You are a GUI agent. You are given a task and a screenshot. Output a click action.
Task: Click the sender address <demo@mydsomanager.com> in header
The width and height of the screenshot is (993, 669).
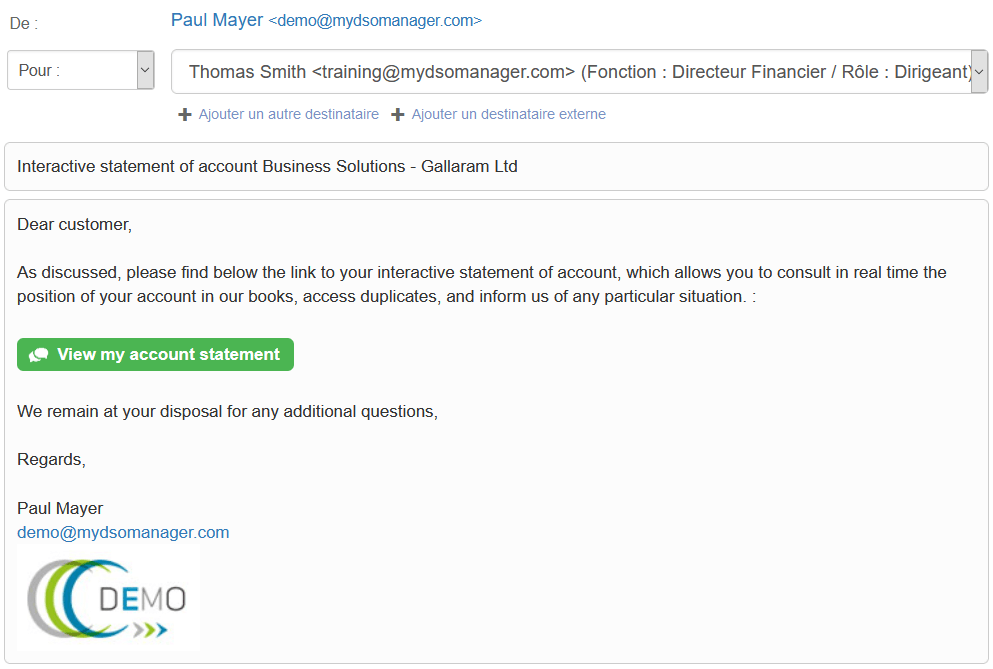tap(375, 21)
